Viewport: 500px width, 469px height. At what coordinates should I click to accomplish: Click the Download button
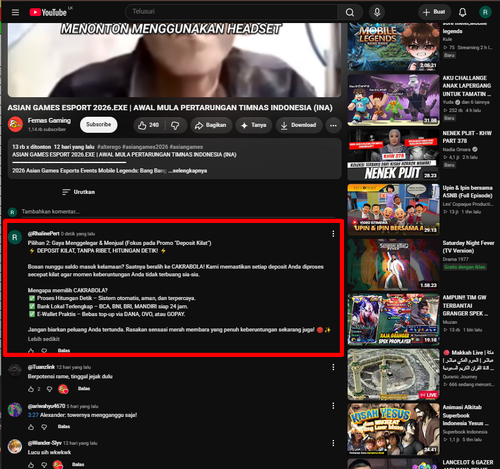pos(299,125)
